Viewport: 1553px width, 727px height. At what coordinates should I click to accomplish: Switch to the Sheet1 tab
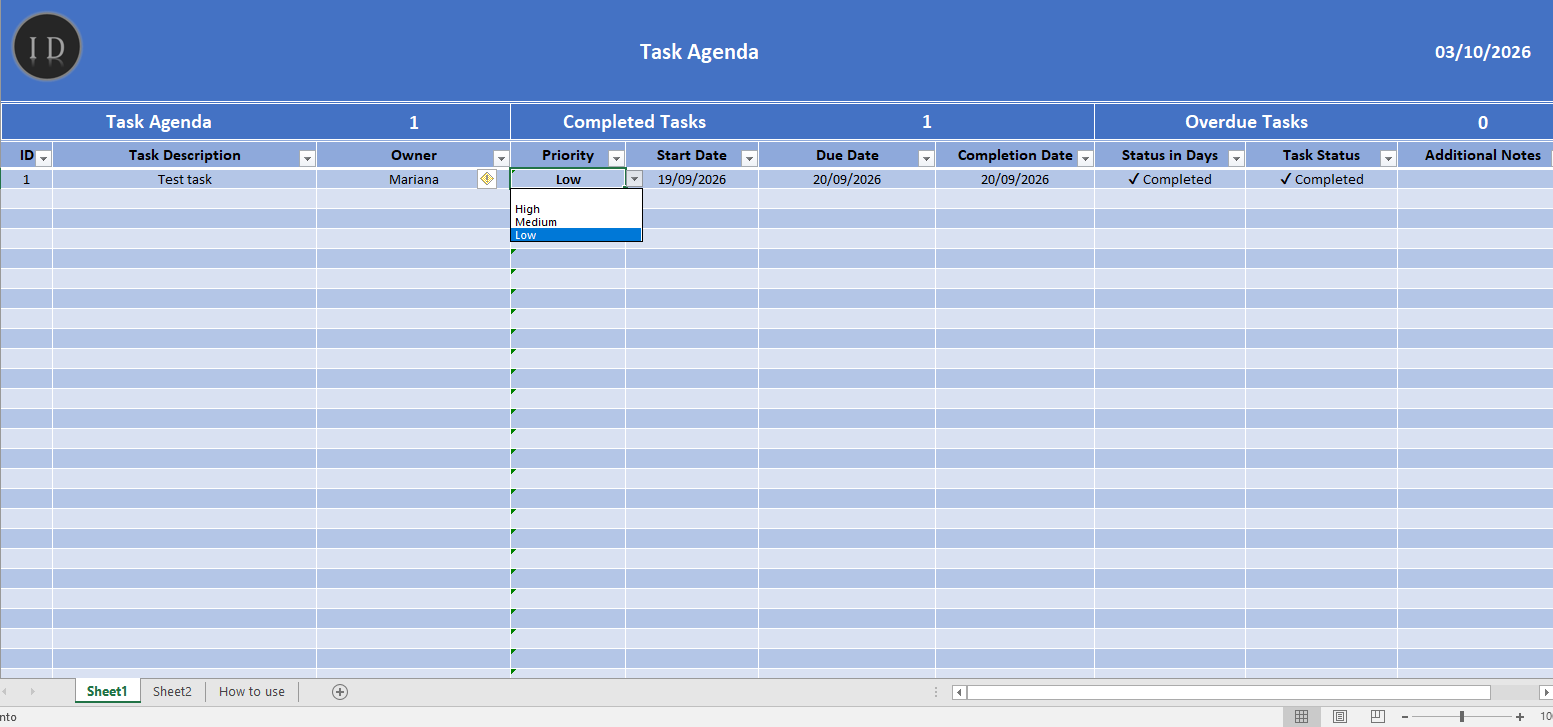point(107,691)
